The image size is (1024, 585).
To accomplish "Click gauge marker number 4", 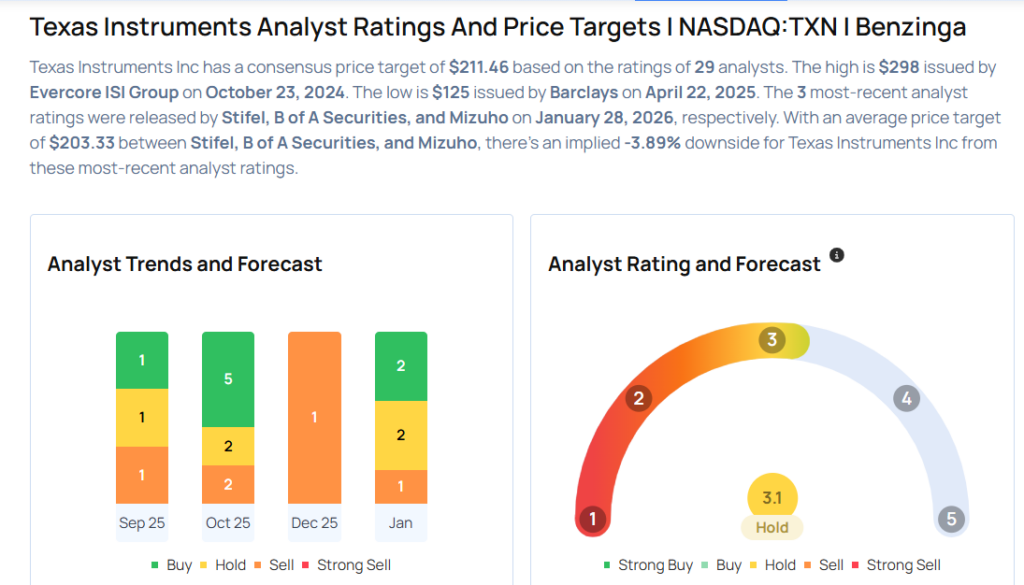I will click(906, 399).
